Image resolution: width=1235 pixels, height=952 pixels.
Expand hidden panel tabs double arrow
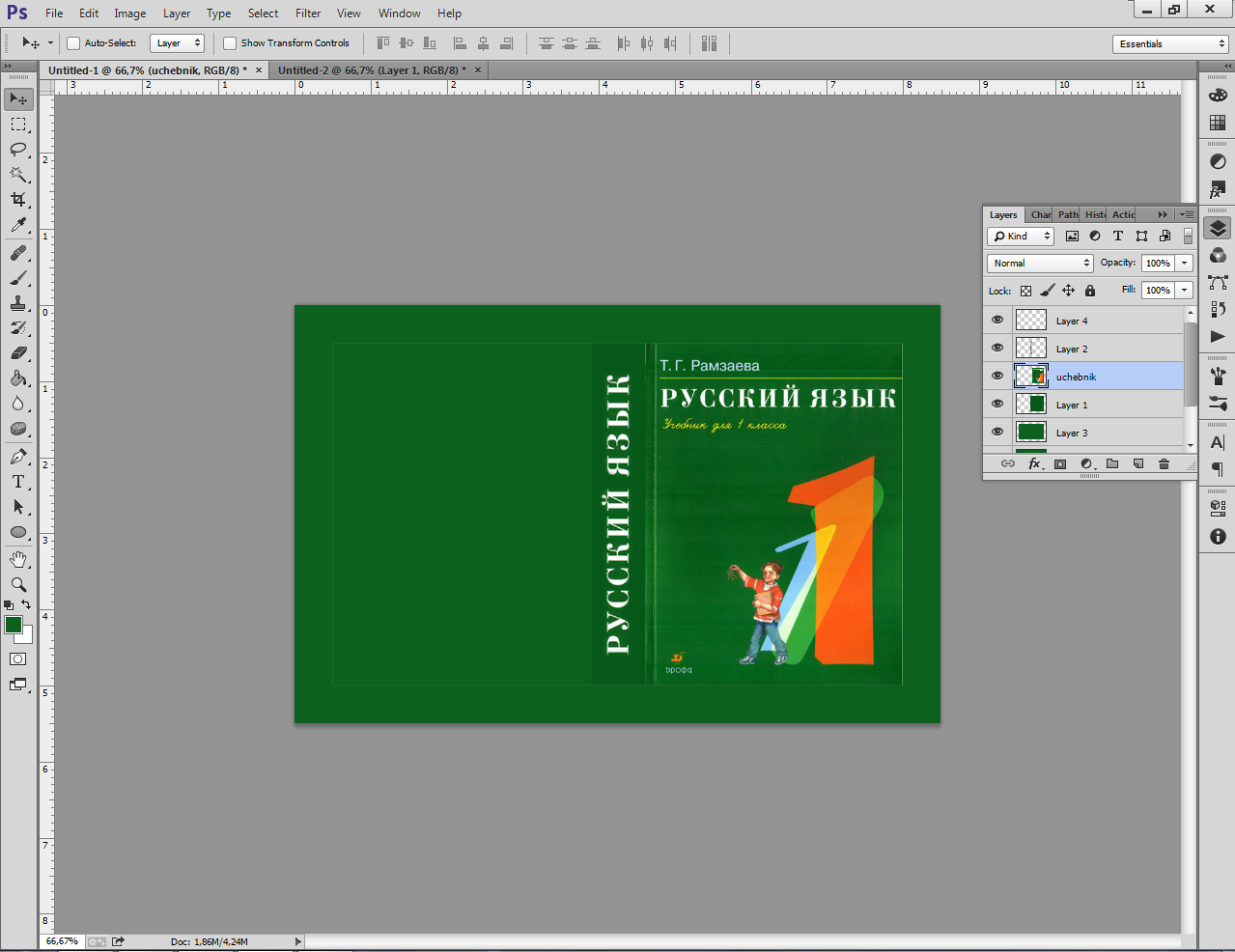pos(1163,214)
